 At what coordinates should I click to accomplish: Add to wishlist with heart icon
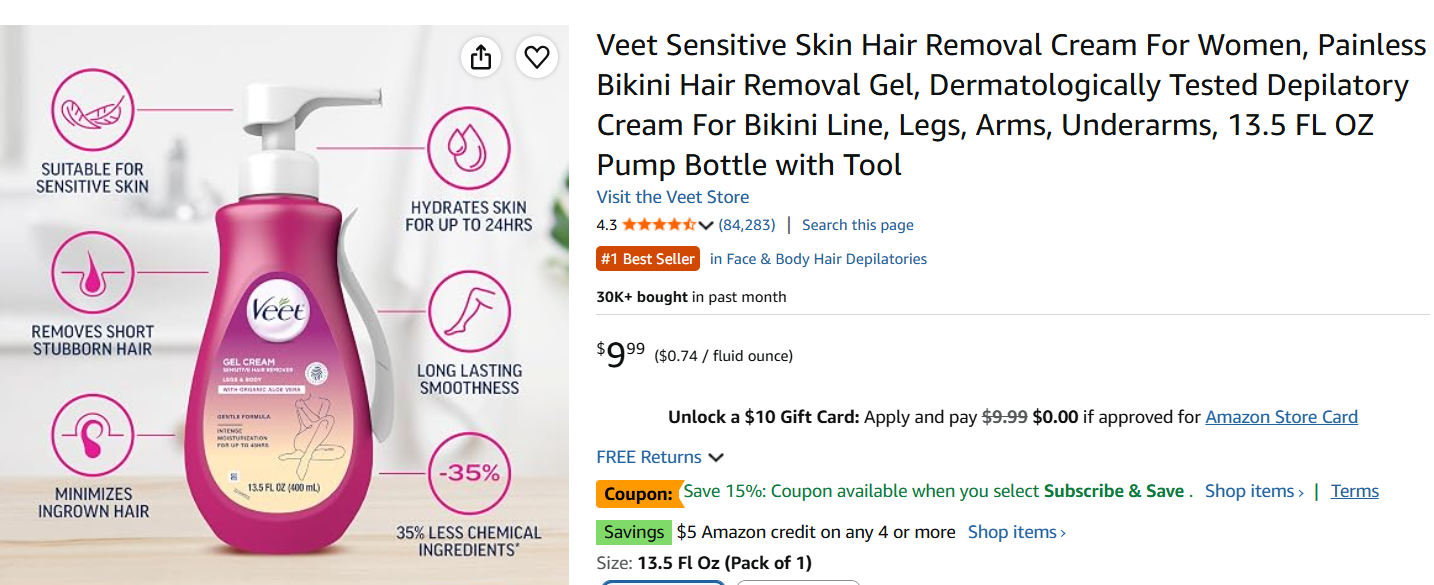point(537,57)
